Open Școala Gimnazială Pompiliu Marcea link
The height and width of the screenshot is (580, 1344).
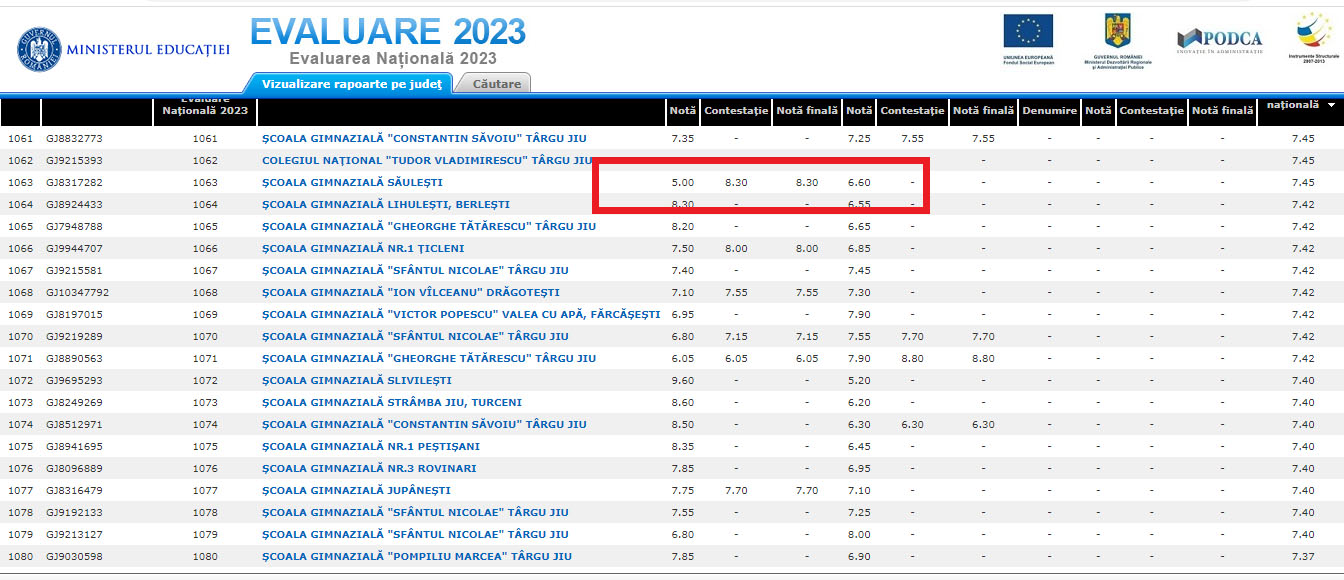coord(416,557)
